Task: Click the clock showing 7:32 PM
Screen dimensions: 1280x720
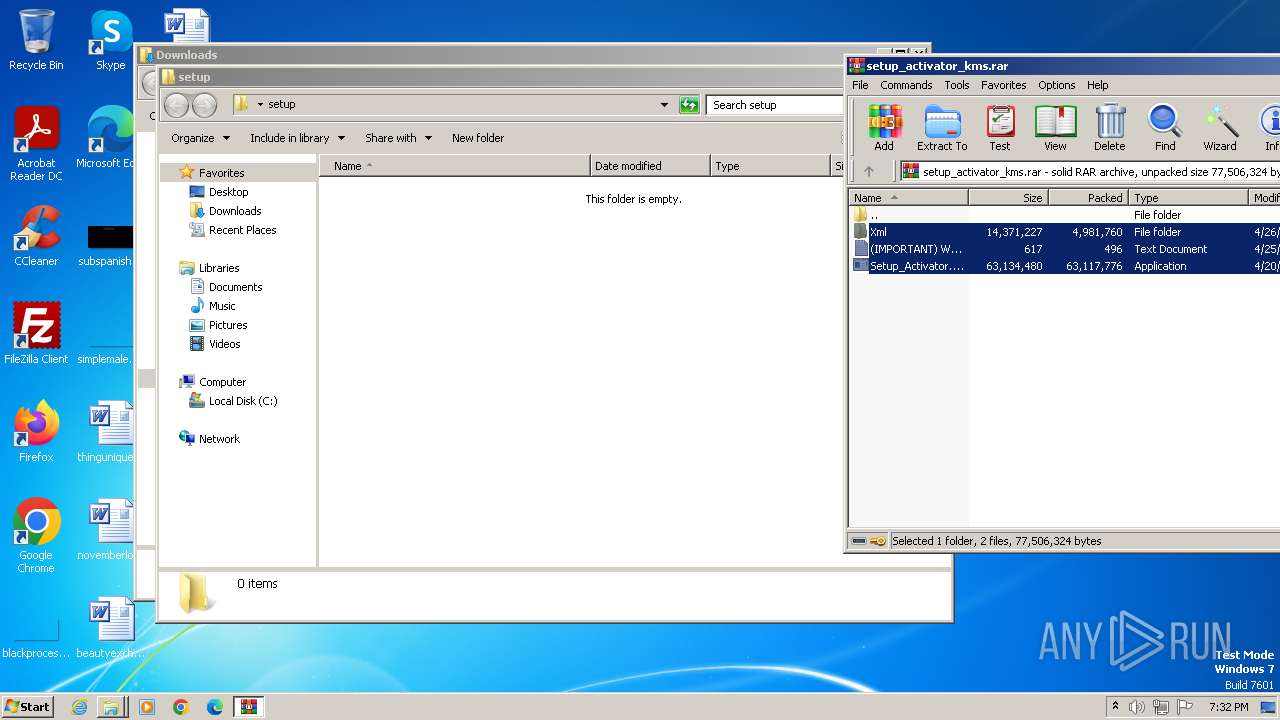Action: coord(1228,707)
